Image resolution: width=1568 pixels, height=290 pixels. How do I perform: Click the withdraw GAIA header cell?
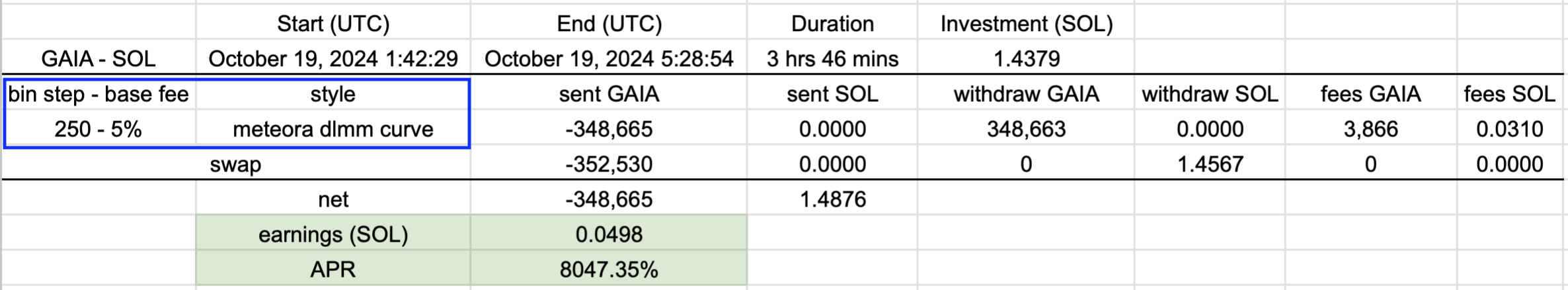[1026, 94]
